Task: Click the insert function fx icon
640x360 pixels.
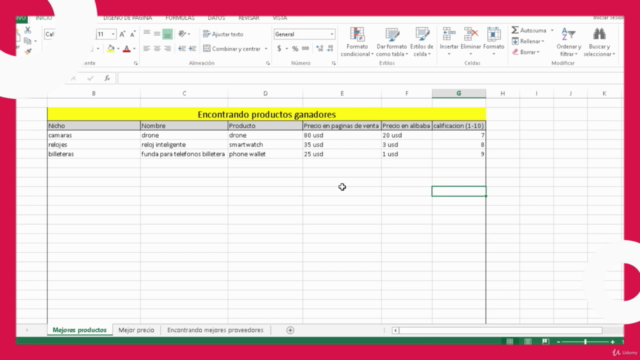Action: click(107, 78)
